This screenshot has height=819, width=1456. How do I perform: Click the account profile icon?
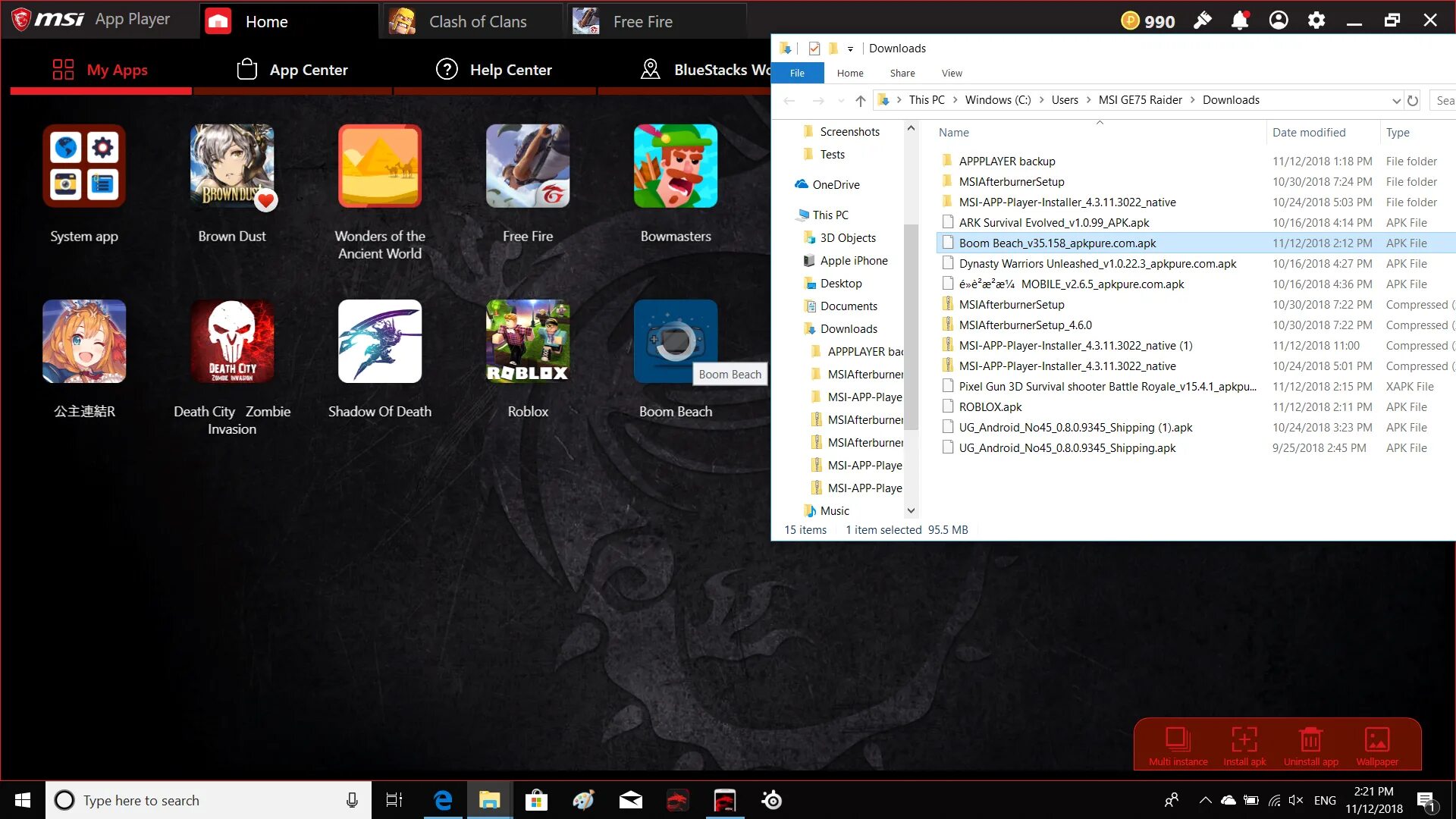1279,20
